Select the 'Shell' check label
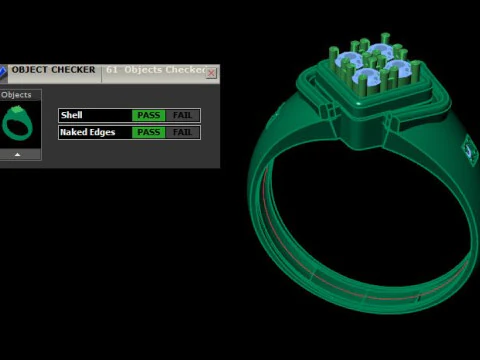The image size is (480, 360). (71, 115)
